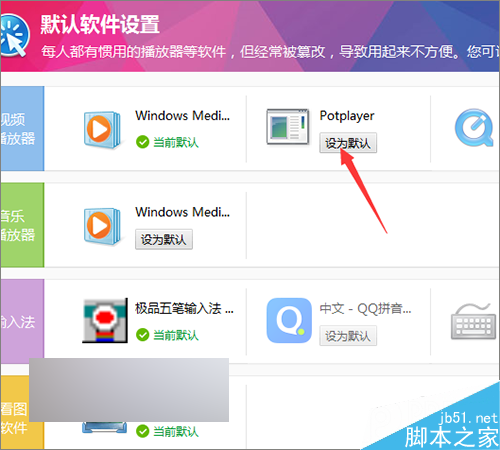Click the QuickTime player icon
The image size is (500, 450).
point(474,127)
